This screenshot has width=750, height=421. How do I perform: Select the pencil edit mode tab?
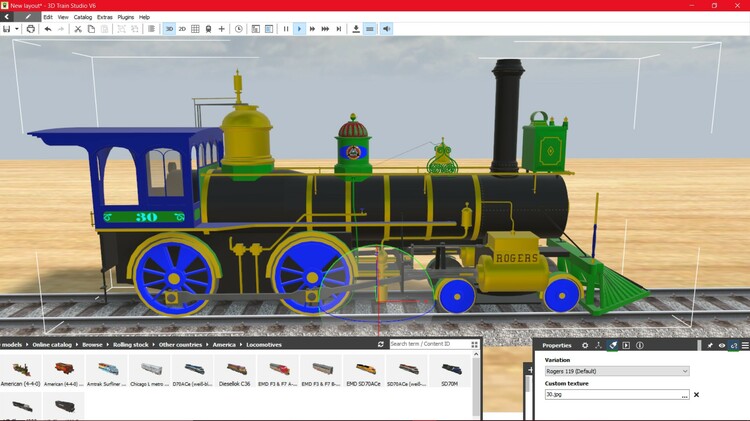tap(28, 17)
